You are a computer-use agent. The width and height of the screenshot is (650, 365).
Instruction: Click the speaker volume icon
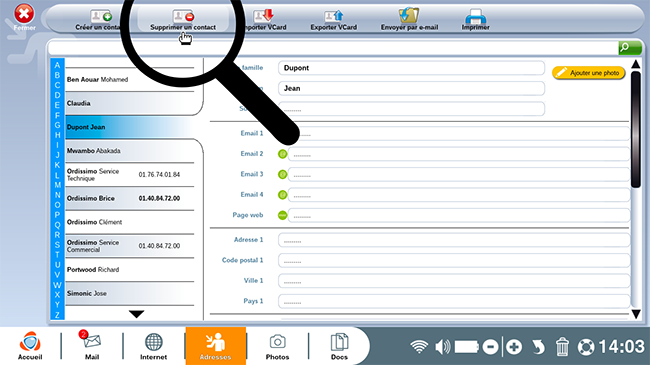click(443, 346)
